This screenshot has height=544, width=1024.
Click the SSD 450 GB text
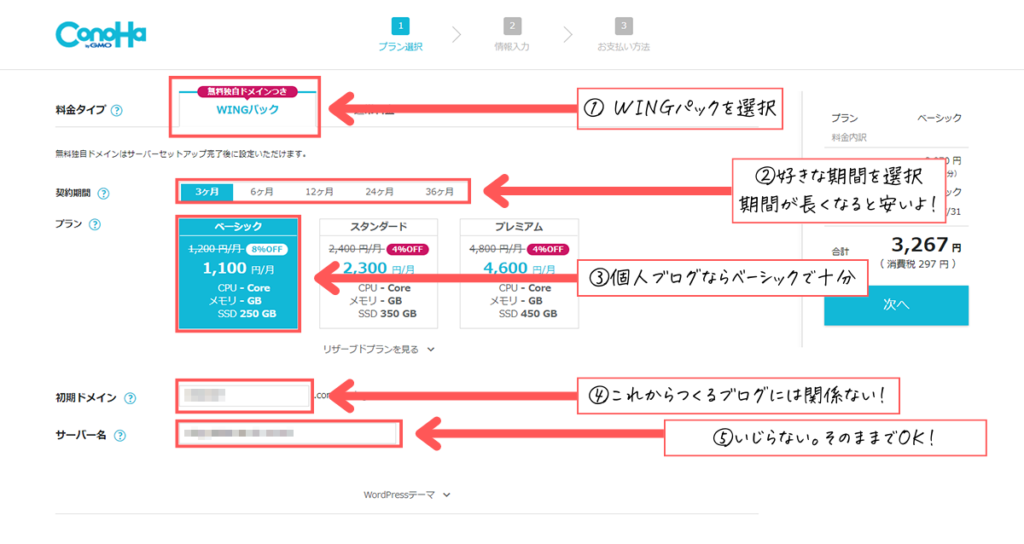click(528, 314)
